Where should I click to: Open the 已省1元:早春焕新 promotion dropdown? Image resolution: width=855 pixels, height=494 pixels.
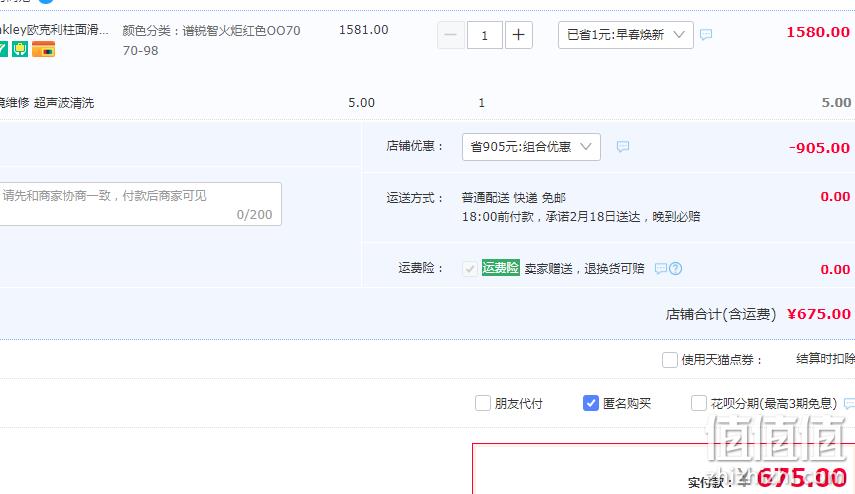(x=625, y=35)
